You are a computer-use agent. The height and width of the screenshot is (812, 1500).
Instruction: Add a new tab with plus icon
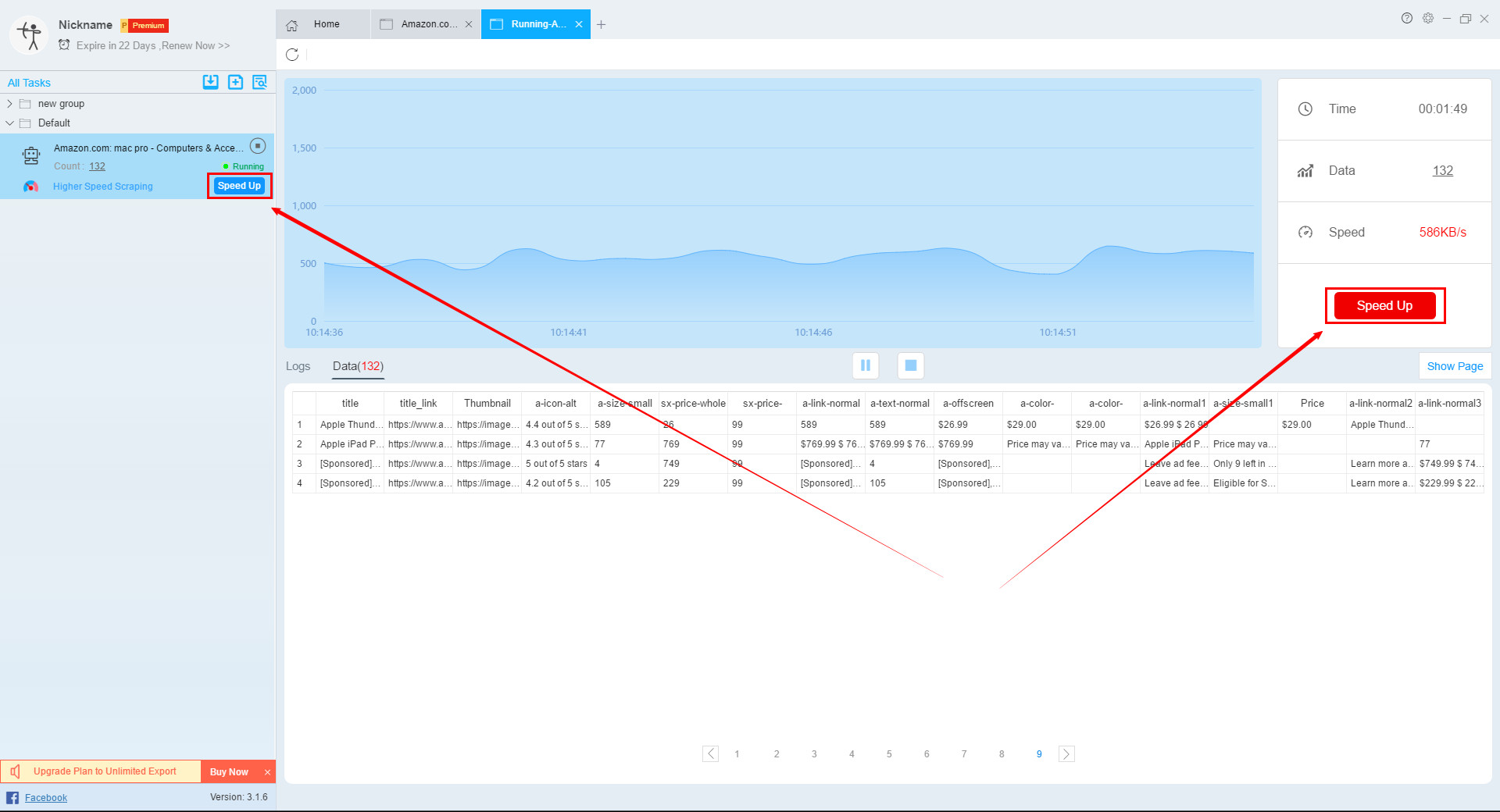point(601,25)
